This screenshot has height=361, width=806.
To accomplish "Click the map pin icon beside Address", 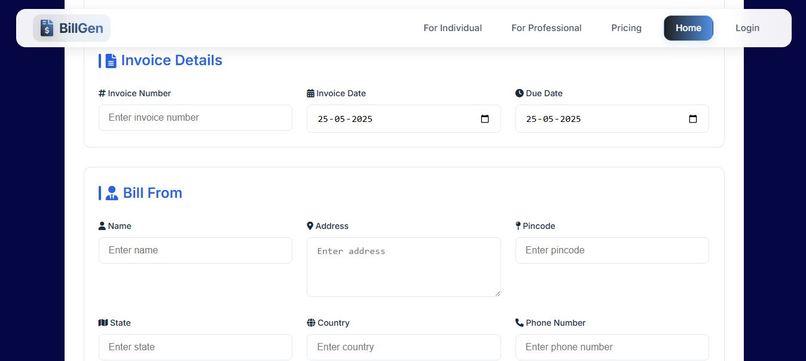I will (x=310, y=226).
